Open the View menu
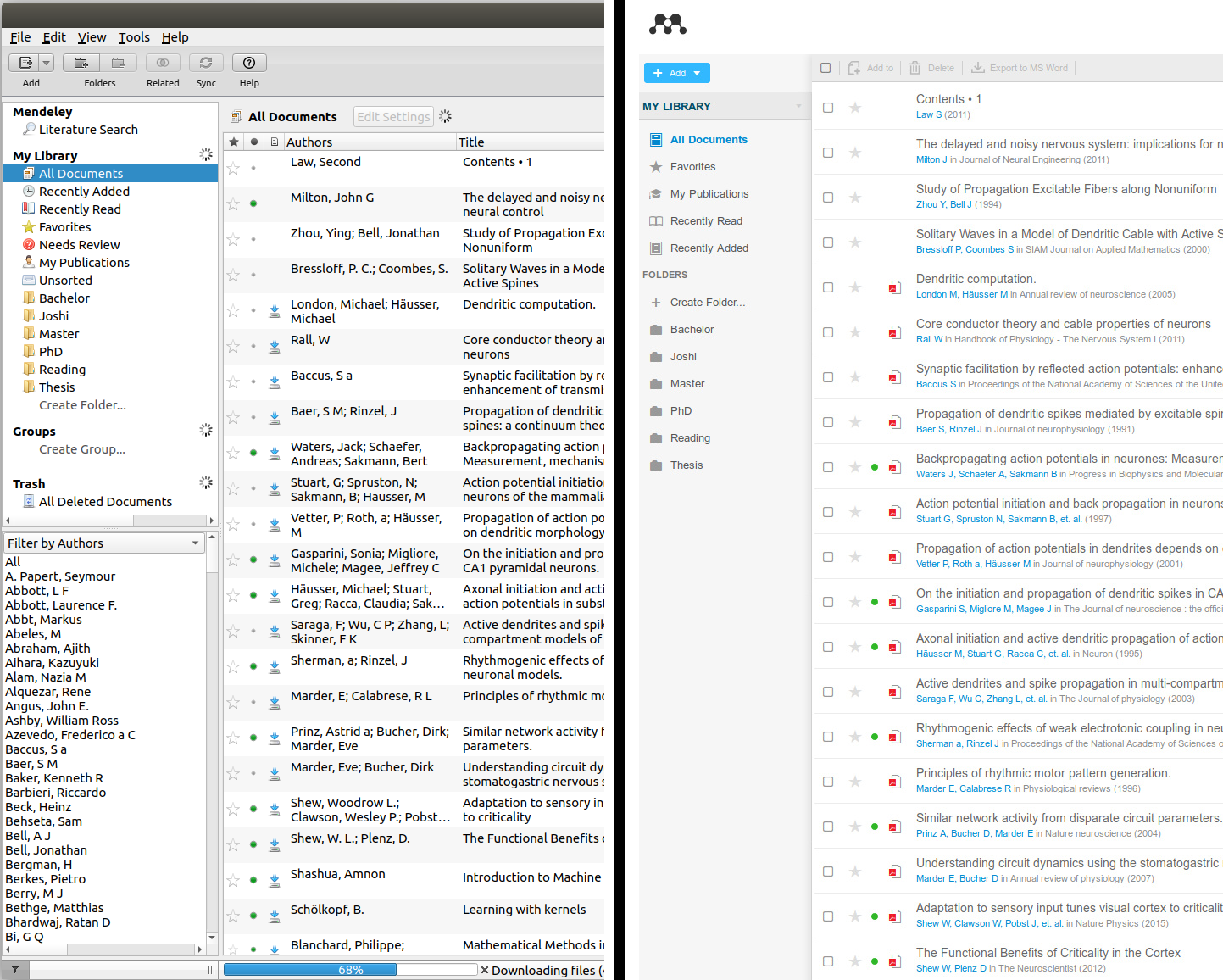Screen dimensions: 1223x980 (92, 37)
